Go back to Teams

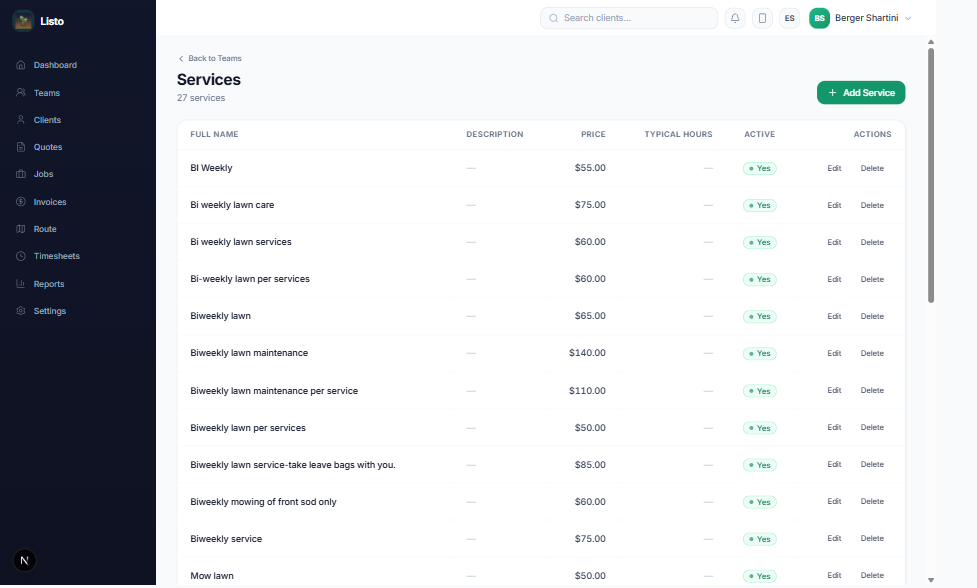pos(210,58)
